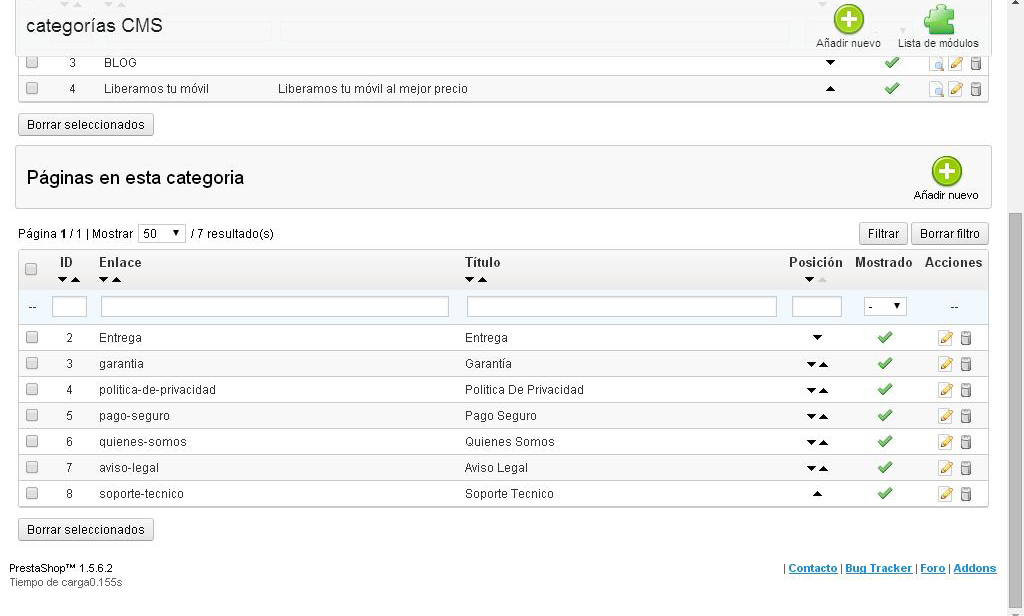Delete the soporte-tecnico page via trash icon
Image resolution: width=1024 pixels, height=616 pixels.
click(966, 494)
